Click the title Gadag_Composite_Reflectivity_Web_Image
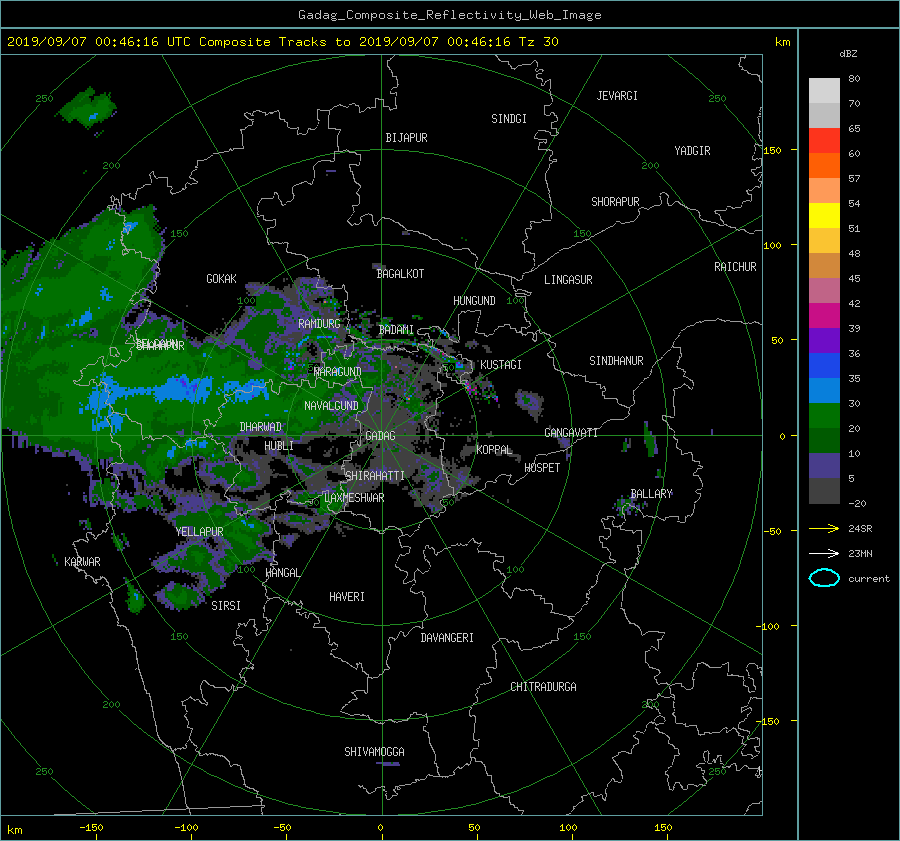The height and width of the screenshot is (841, 900). [x=449, y=15]
